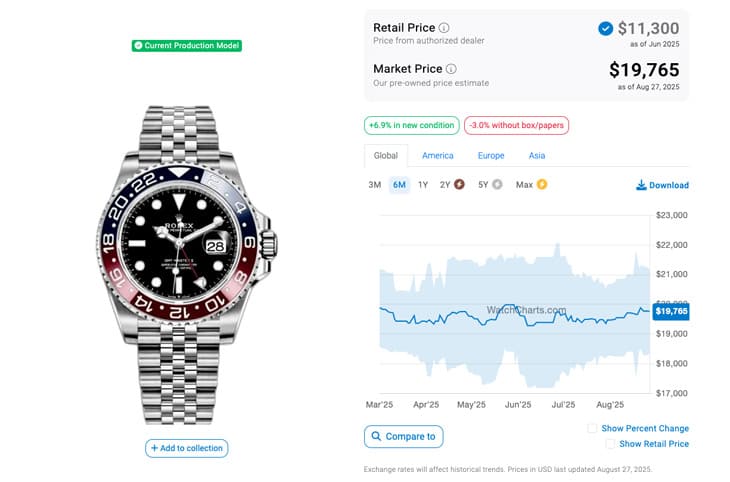Viewport: 730px width, 482px height.
Task: Click the Rolex GMT-Master watch image
Action: coord(186,265)
